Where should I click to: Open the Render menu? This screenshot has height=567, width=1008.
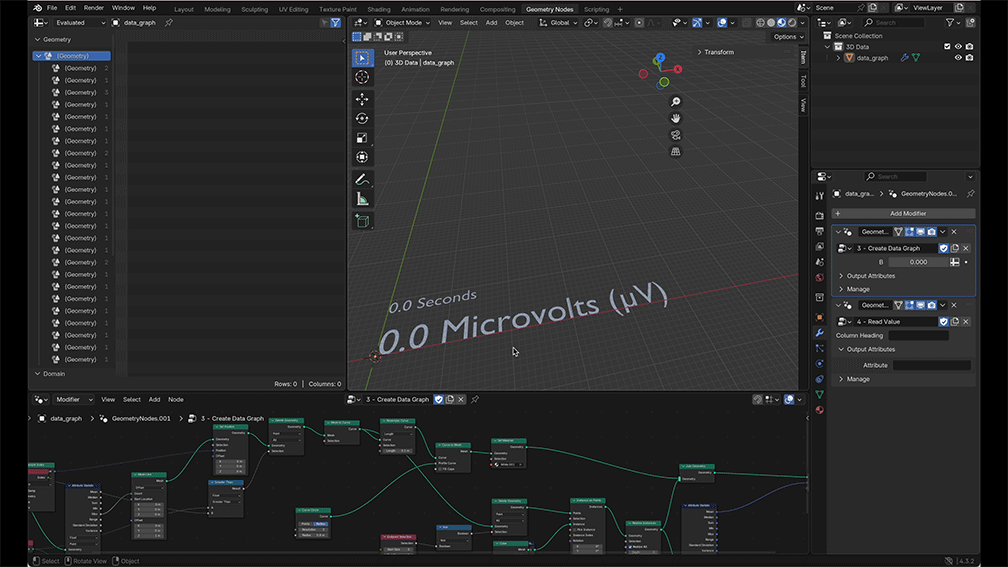94,8
